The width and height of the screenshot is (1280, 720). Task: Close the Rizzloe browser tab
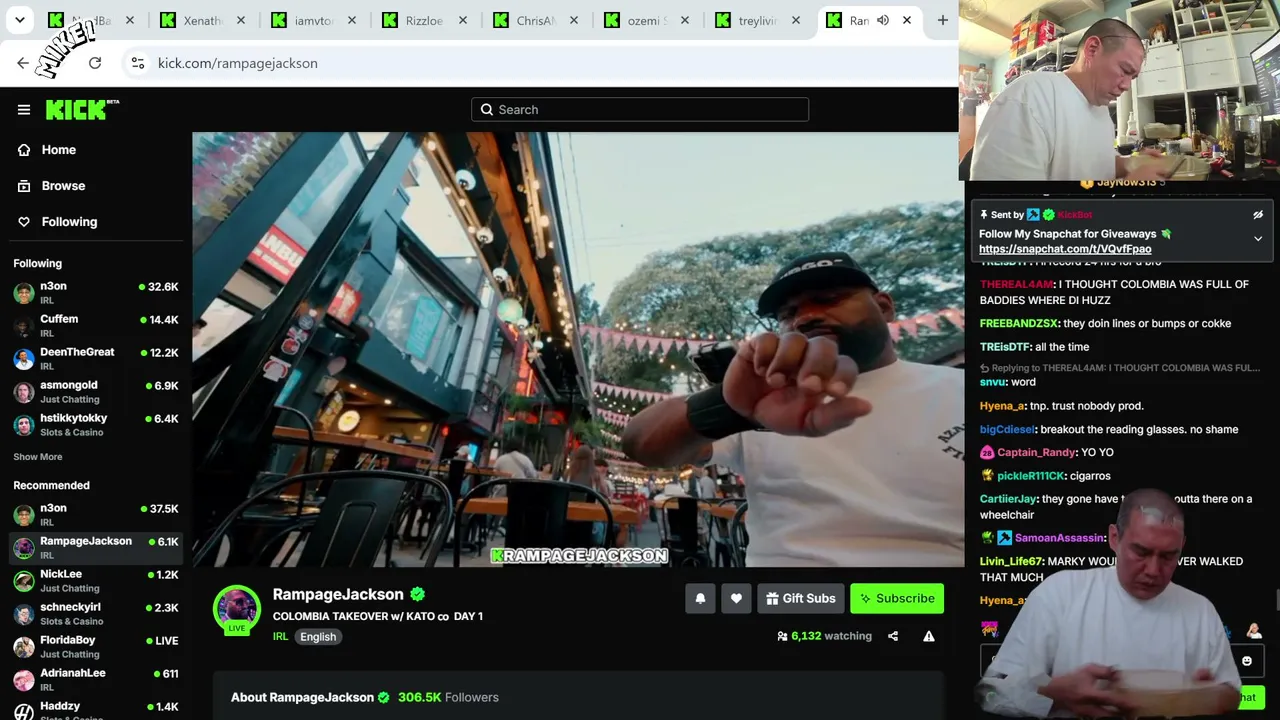tap(463, 20)
